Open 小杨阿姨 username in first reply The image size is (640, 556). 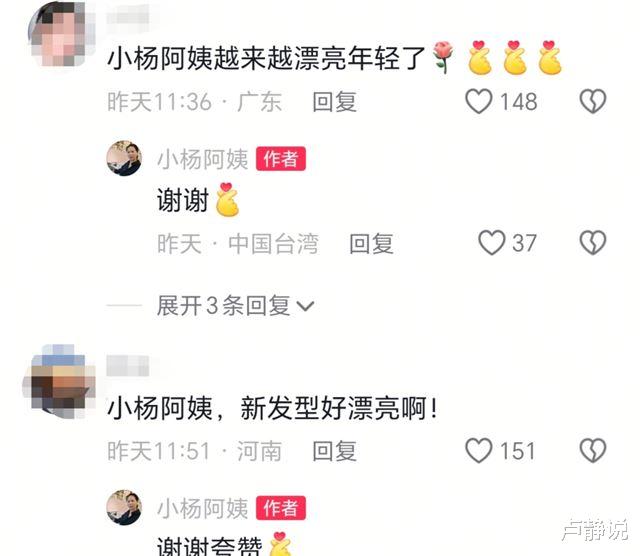click(x=203, y=159)
